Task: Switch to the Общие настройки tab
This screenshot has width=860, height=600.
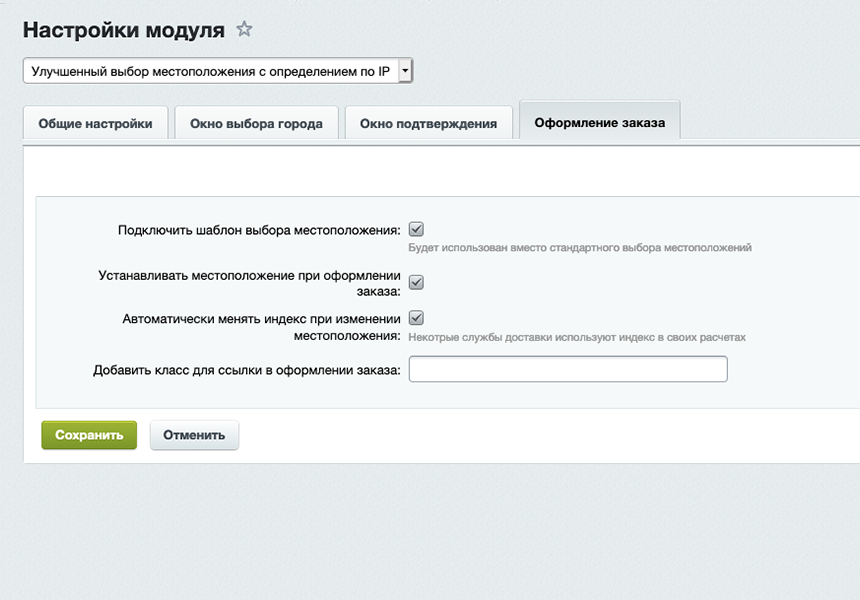Action: point(95,122)
